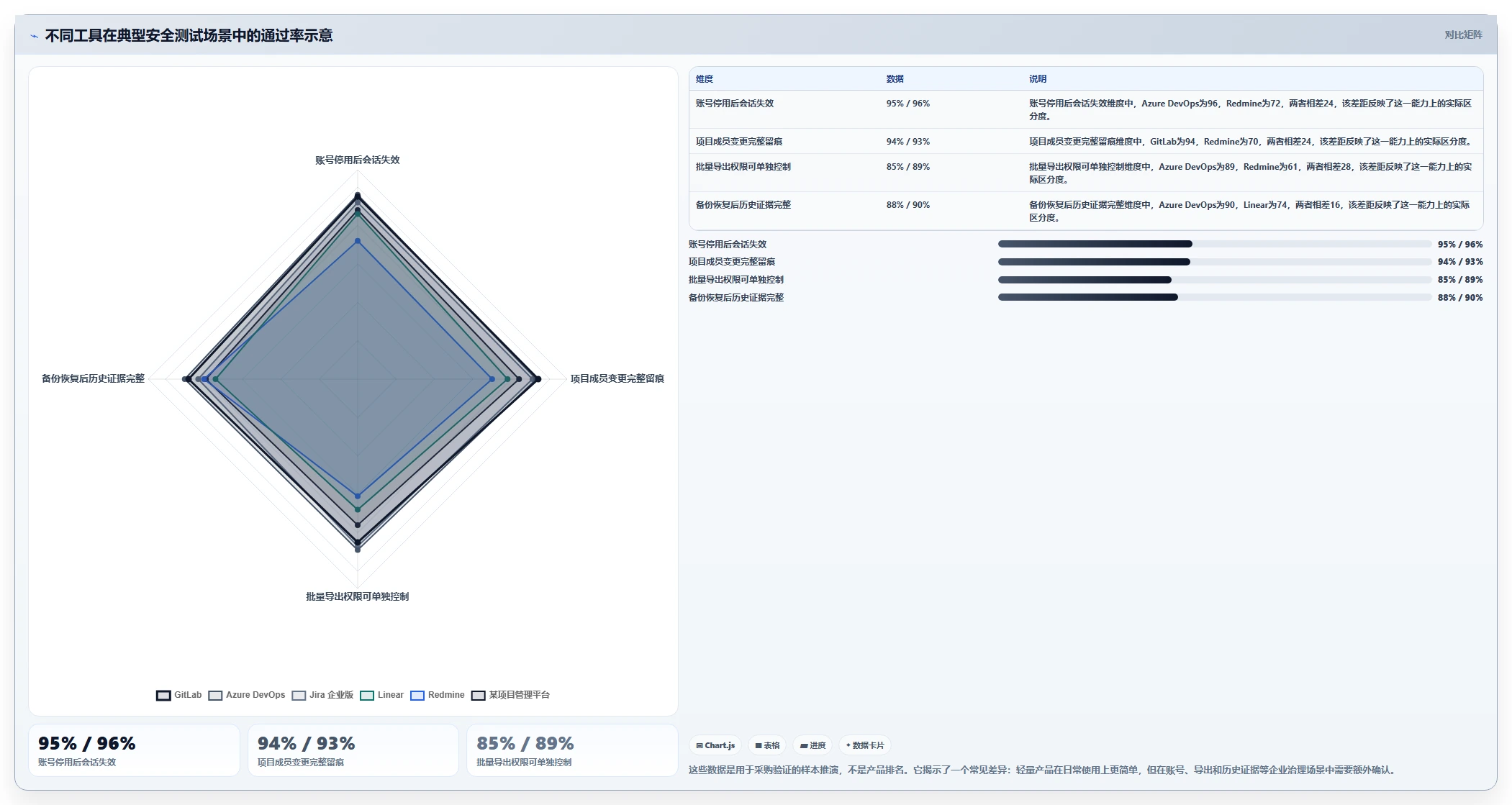Toggle the Jira 企业版 legend swatch
1512x805 pixels.
click(x=299, y=695)
